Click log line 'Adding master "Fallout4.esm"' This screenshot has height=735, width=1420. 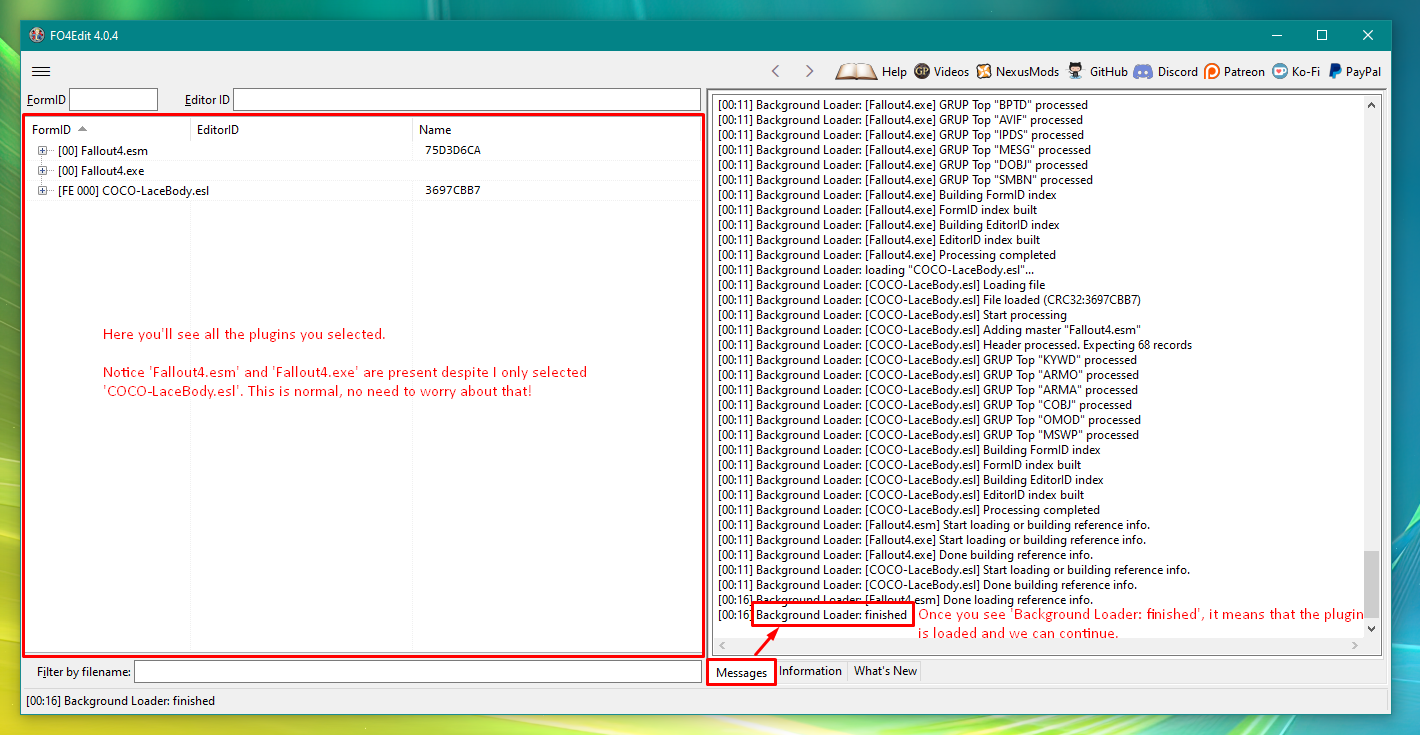click(x=929, y=330)
